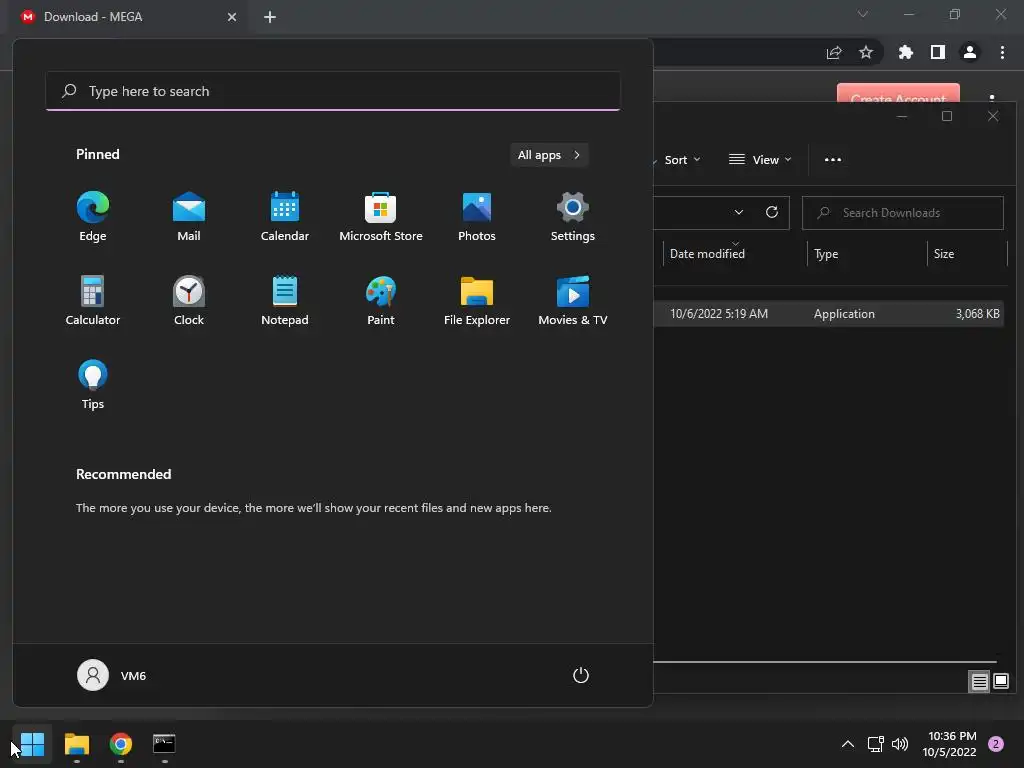
Task: Switch to large thumbnails view
Action: tap(1001, 682)
